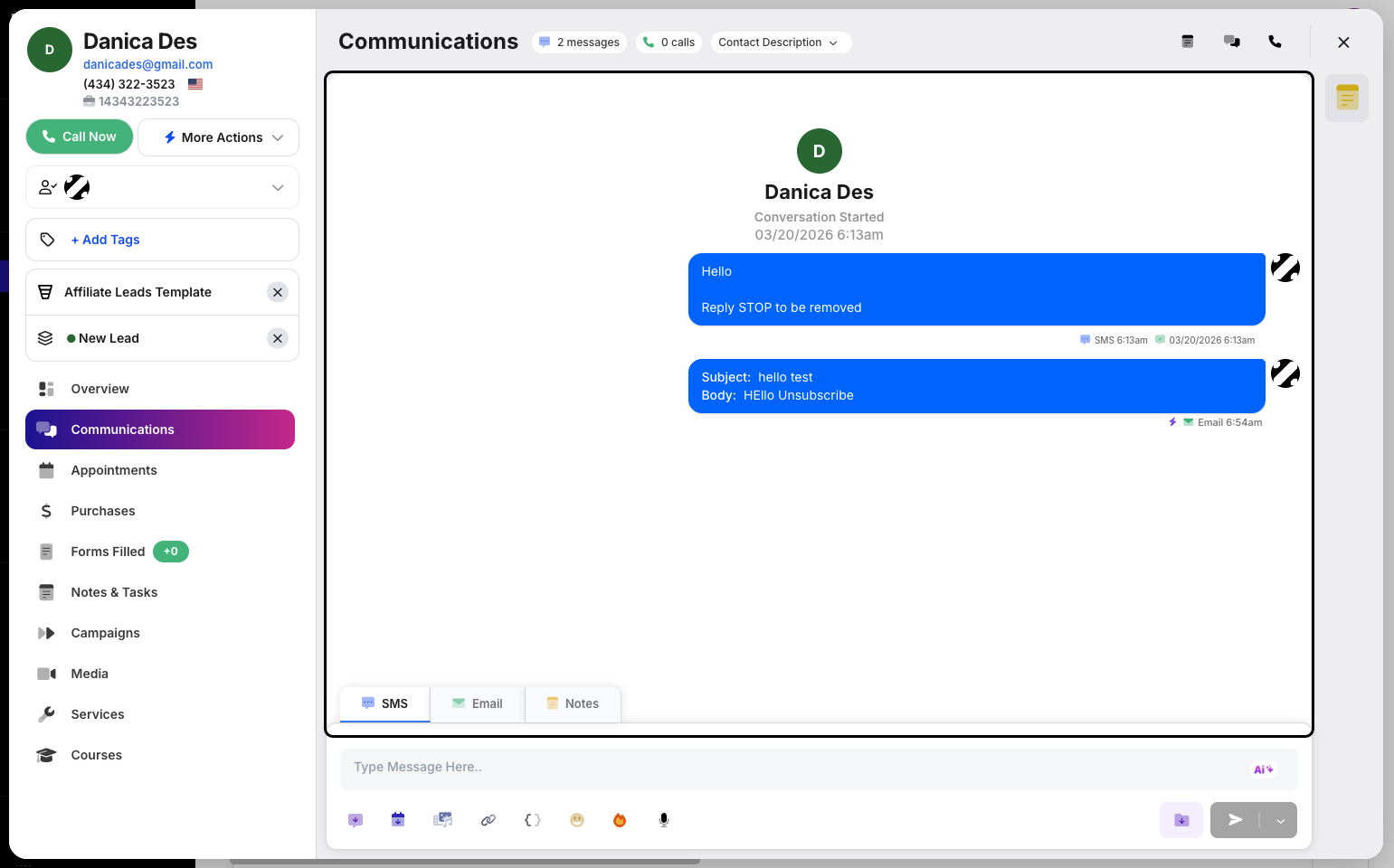Click the chat bubbles icon in the Communications header
The width and height of the screenshot is (1394, 868).
tap(1232, 42)
